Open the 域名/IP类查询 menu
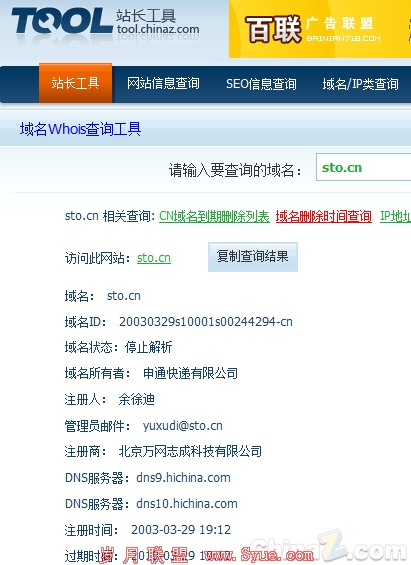Viewport: 411px width, 565px height. click(x=361, y=84)
